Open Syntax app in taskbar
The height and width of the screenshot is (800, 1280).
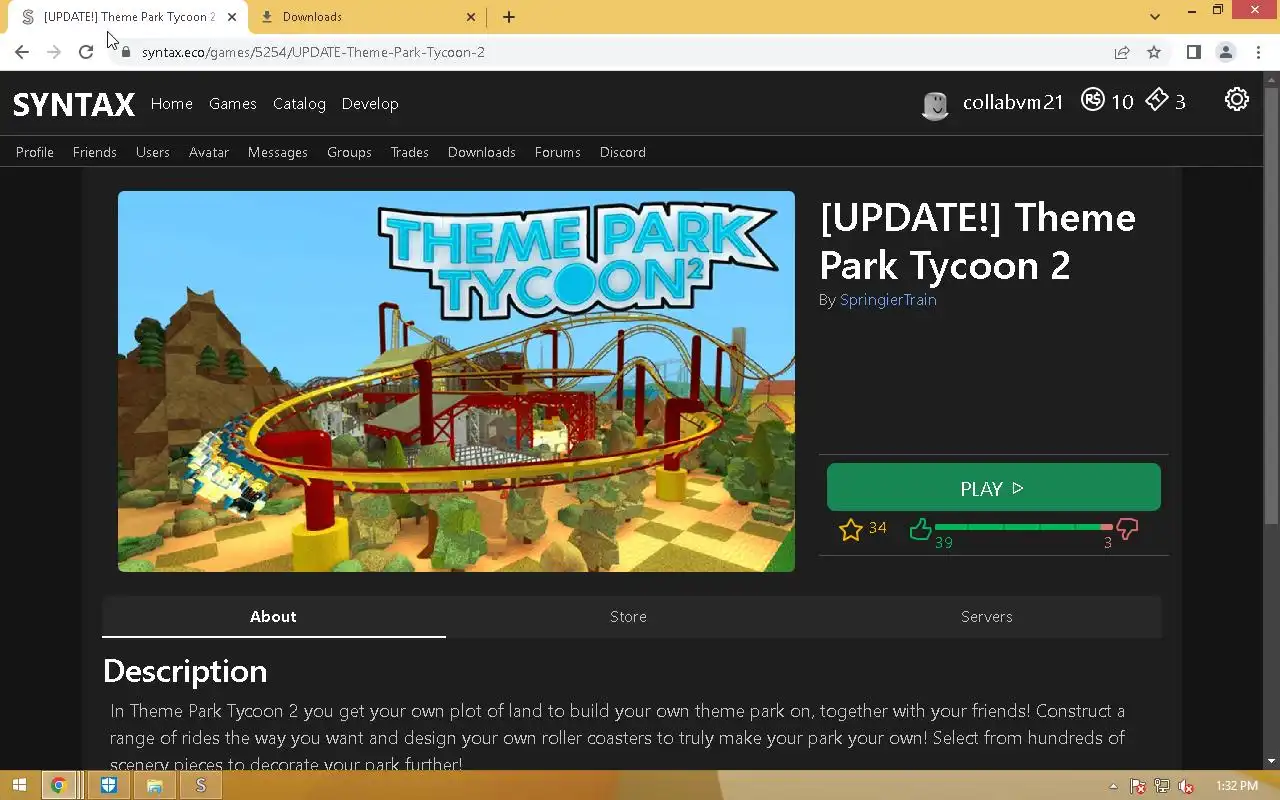coord(201,786)
